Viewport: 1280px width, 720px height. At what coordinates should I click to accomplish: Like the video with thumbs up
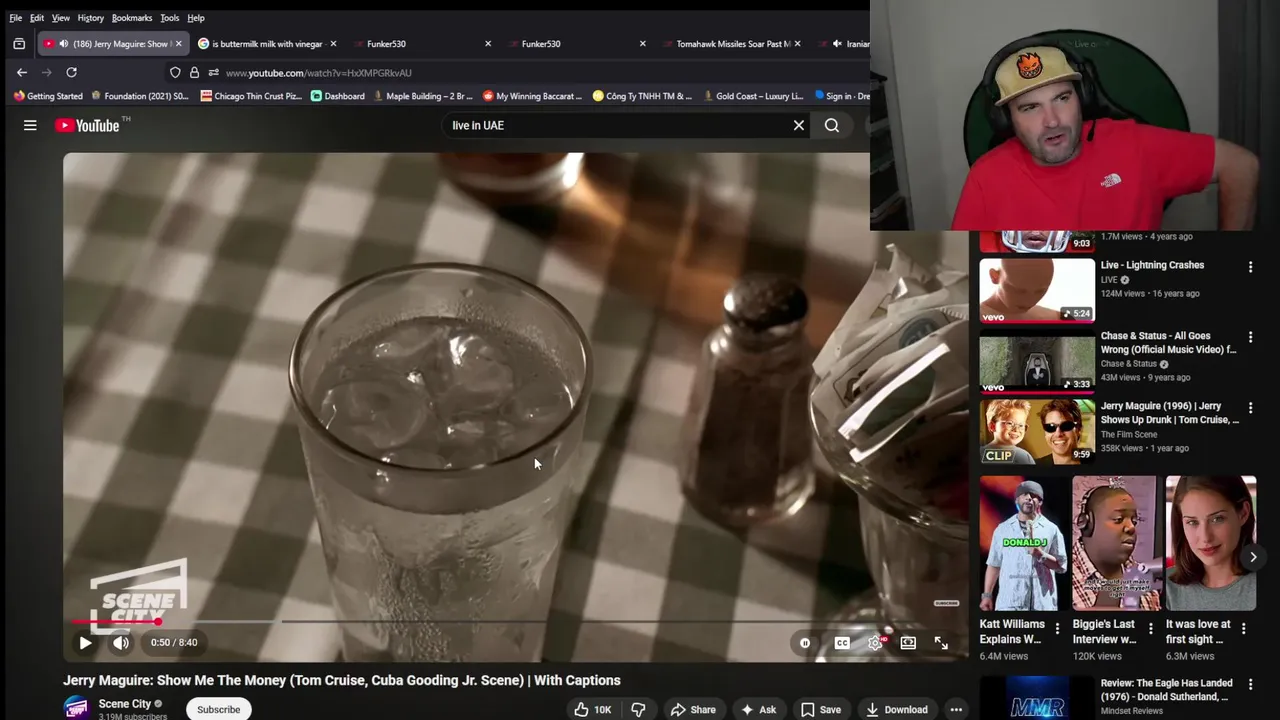[592, 710]
